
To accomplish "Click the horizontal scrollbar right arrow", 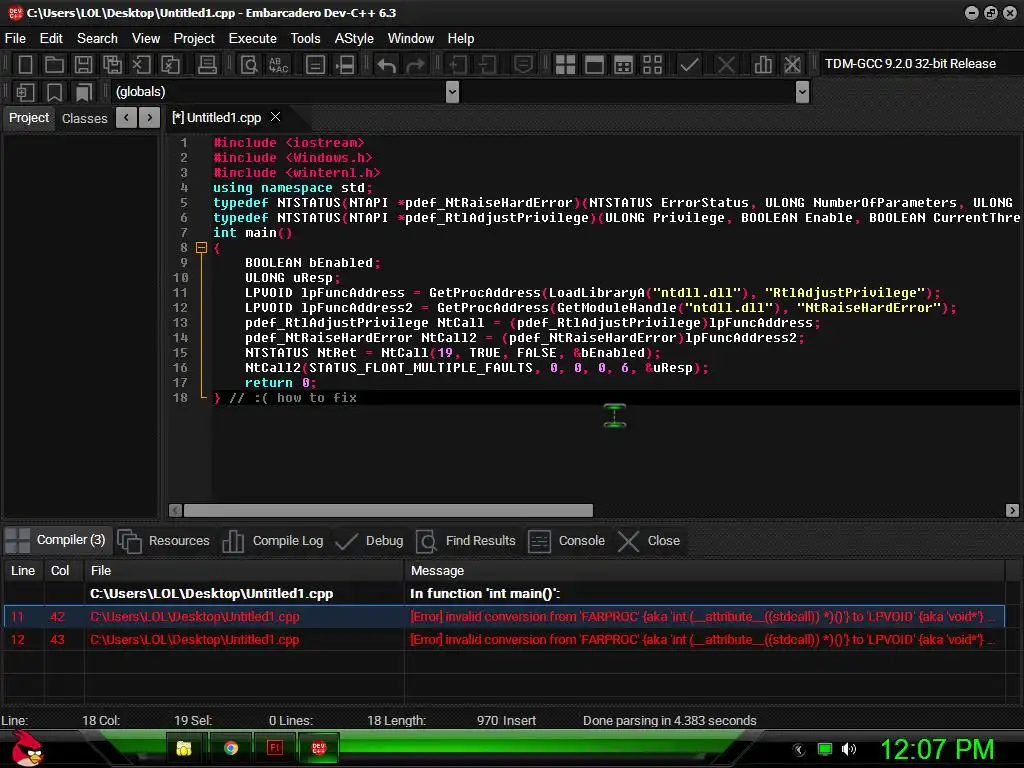I will [1012, 510].
